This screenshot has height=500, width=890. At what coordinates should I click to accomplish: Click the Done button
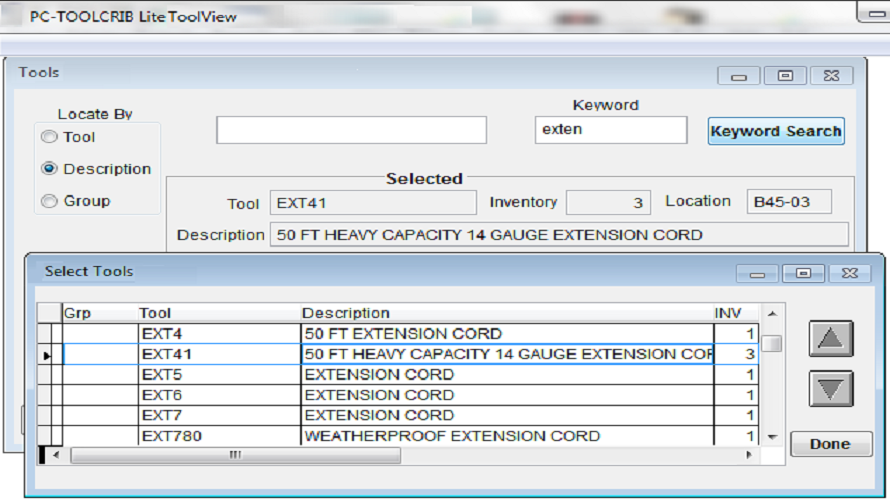[x=831, y=444]
